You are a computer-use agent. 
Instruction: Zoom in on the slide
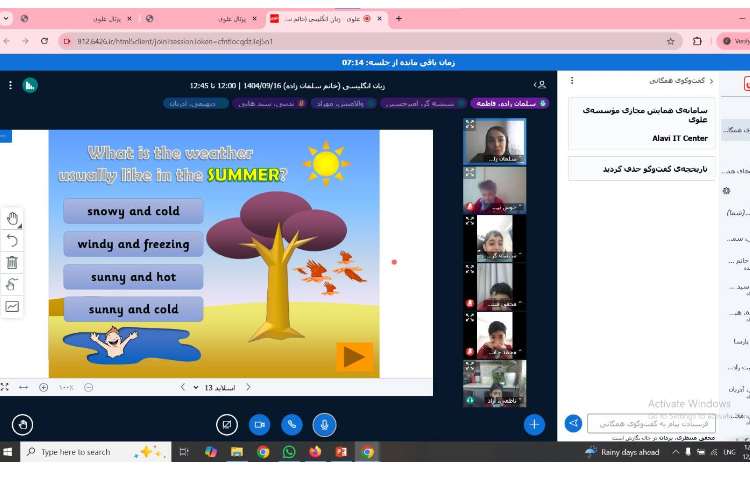point(43,387)
